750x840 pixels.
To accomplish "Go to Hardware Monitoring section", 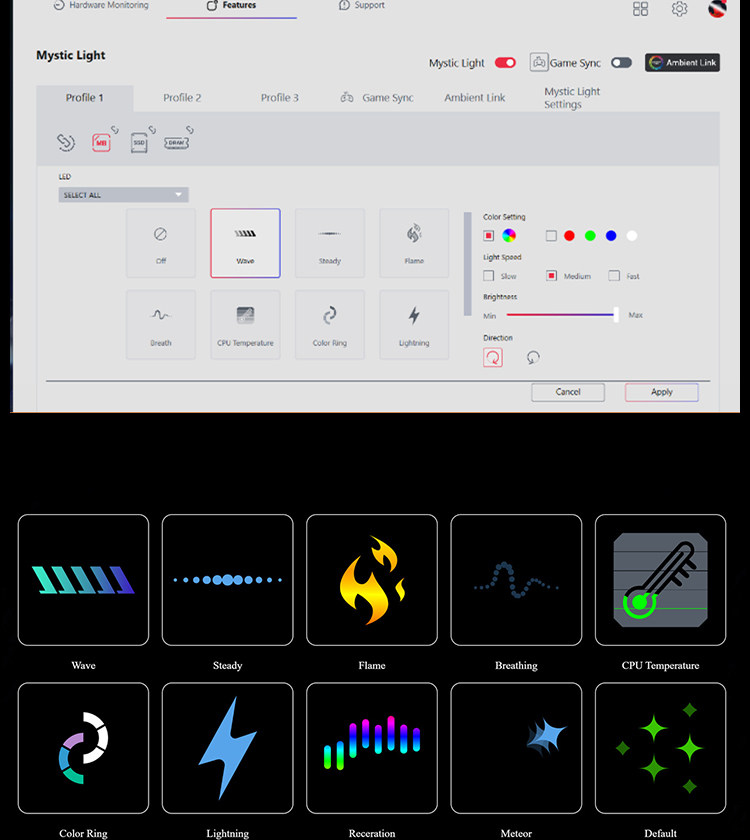I will click(101, 5).
